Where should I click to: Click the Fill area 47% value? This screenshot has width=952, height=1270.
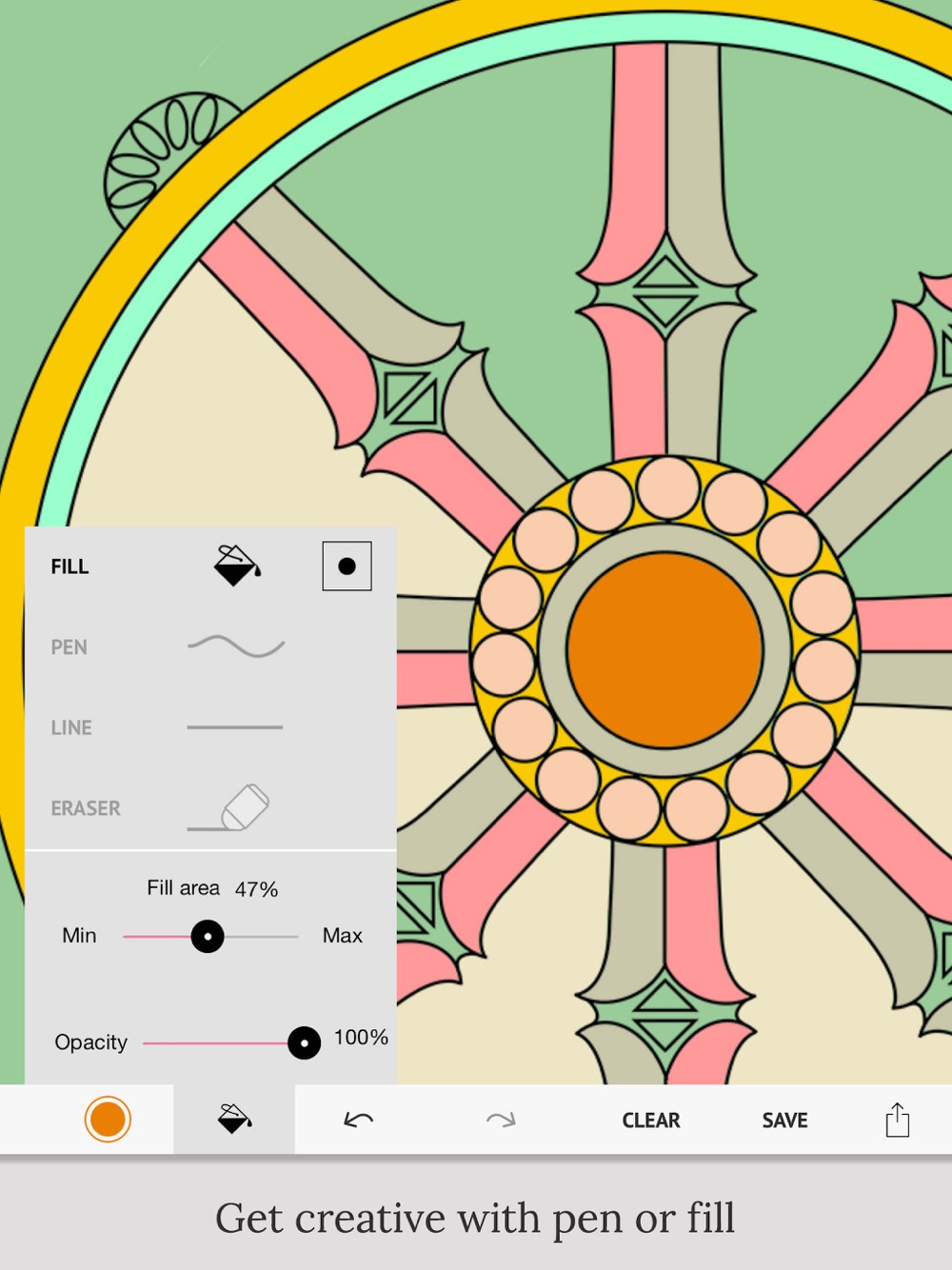click(256, 889)
